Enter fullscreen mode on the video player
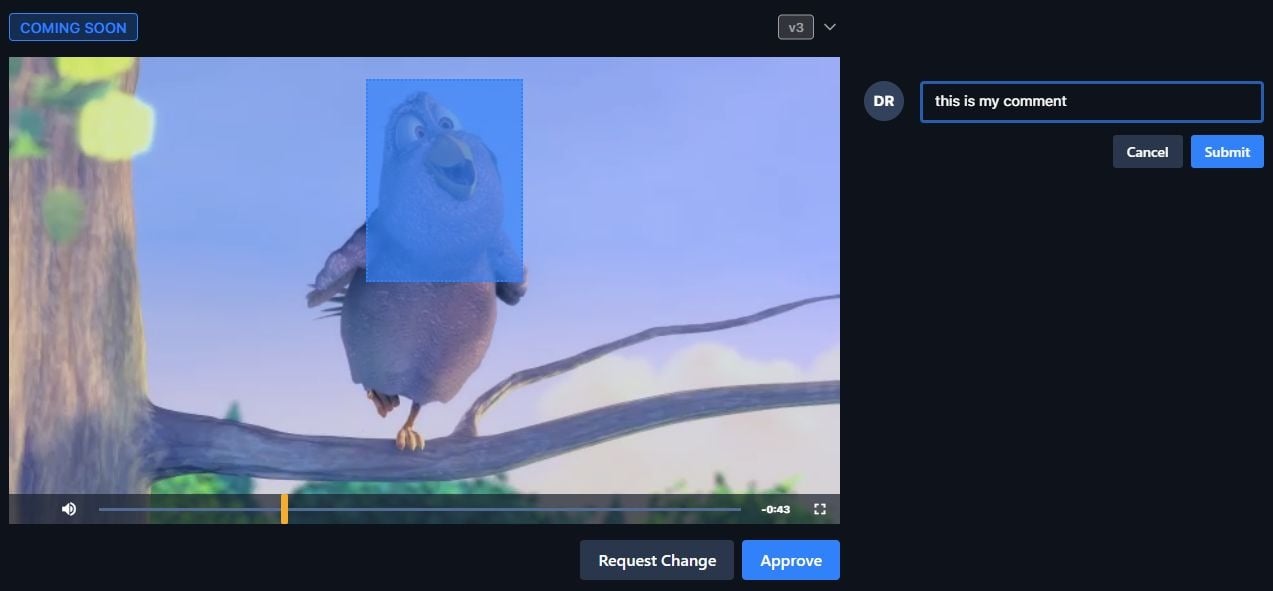Screen dimensions: 1273x591 pyautogui.click(x=820, y=509)
